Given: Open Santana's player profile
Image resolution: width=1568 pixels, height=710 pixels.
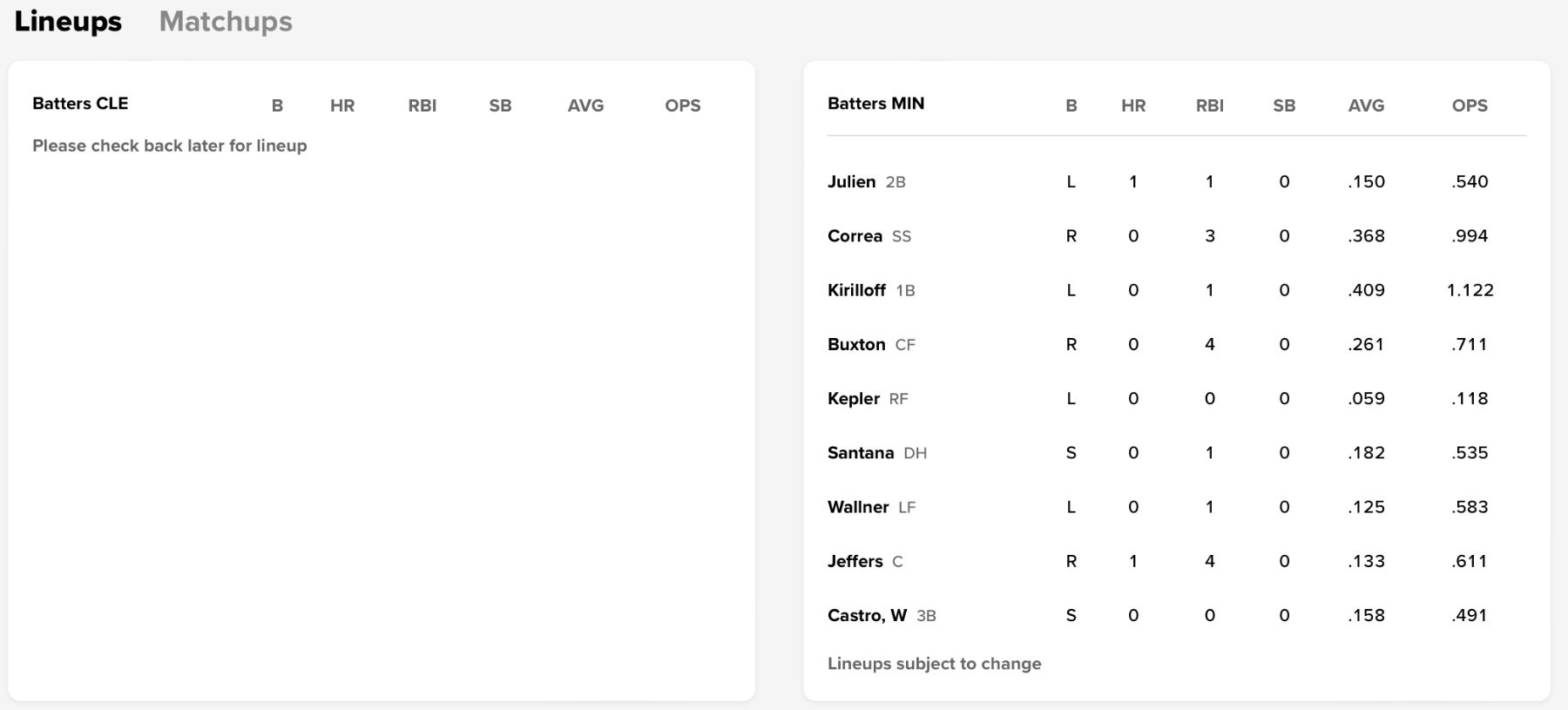Looking at the screenshot, I should click(861, 453).
